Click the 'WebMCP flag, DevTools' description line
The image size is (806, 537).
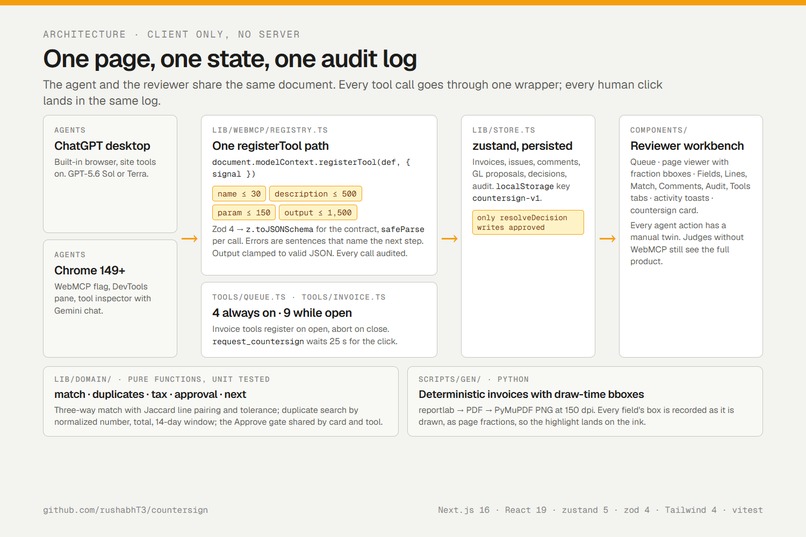pos(101,287)
